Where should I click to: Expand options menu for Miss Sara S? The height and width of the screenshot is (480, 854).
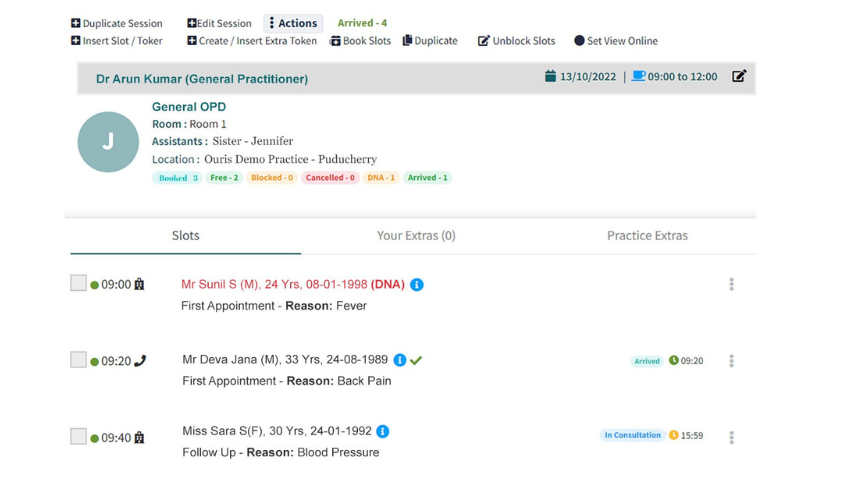coord(731,437)
